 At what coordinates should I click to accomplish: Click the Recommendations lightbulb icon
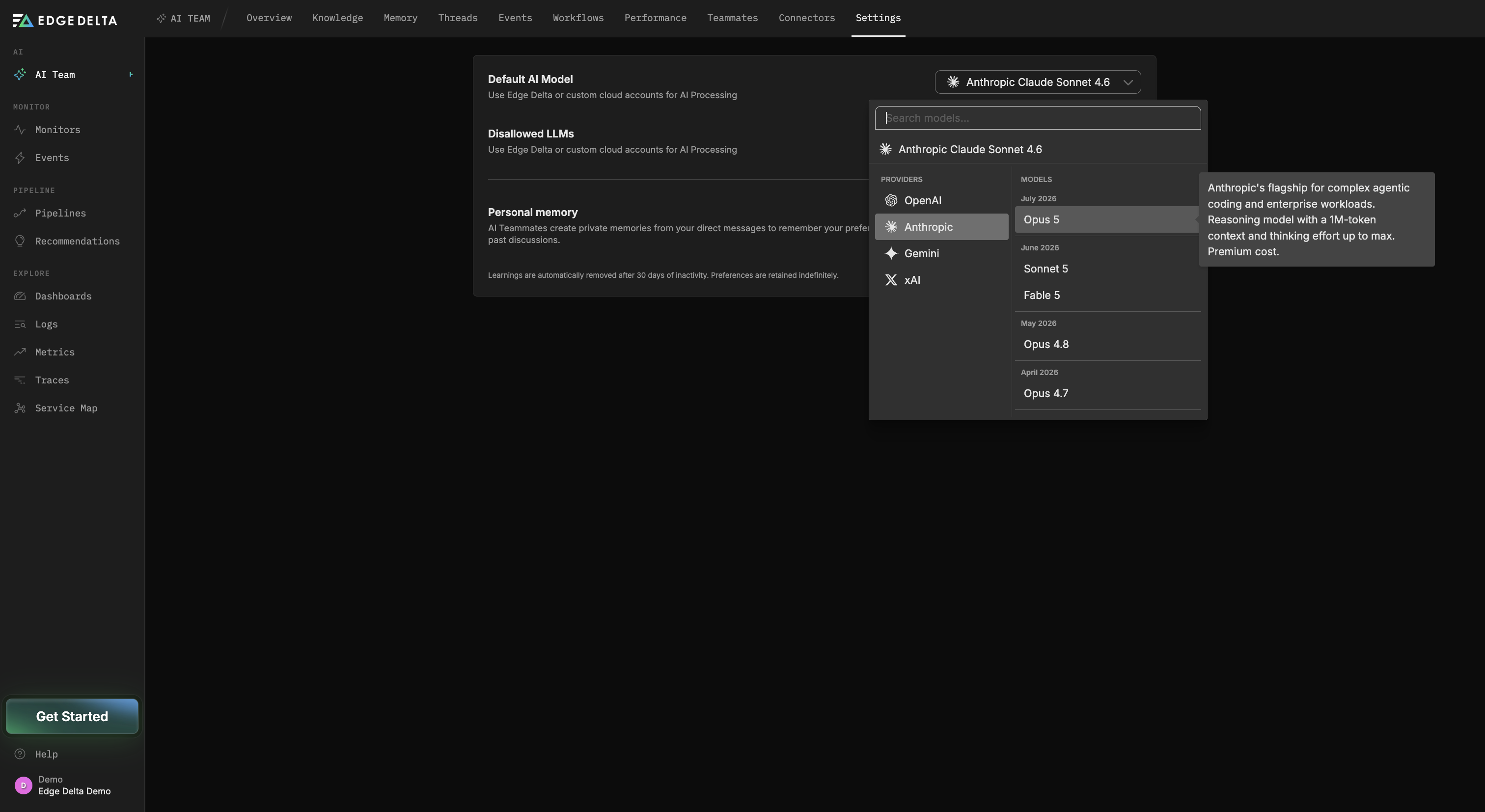coord(20,241)
